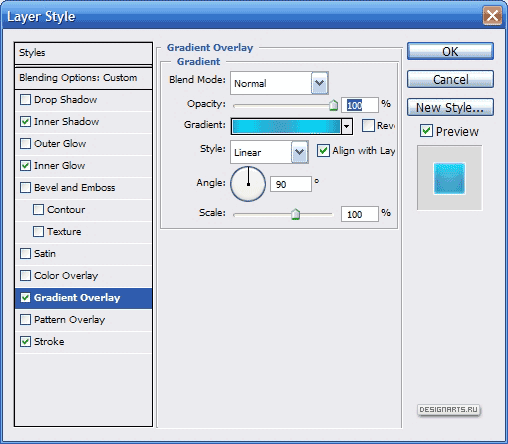Uncheck the Gradient Overlay checkbox
Viewport: 508px width, 444px height.
click(25, 298)
